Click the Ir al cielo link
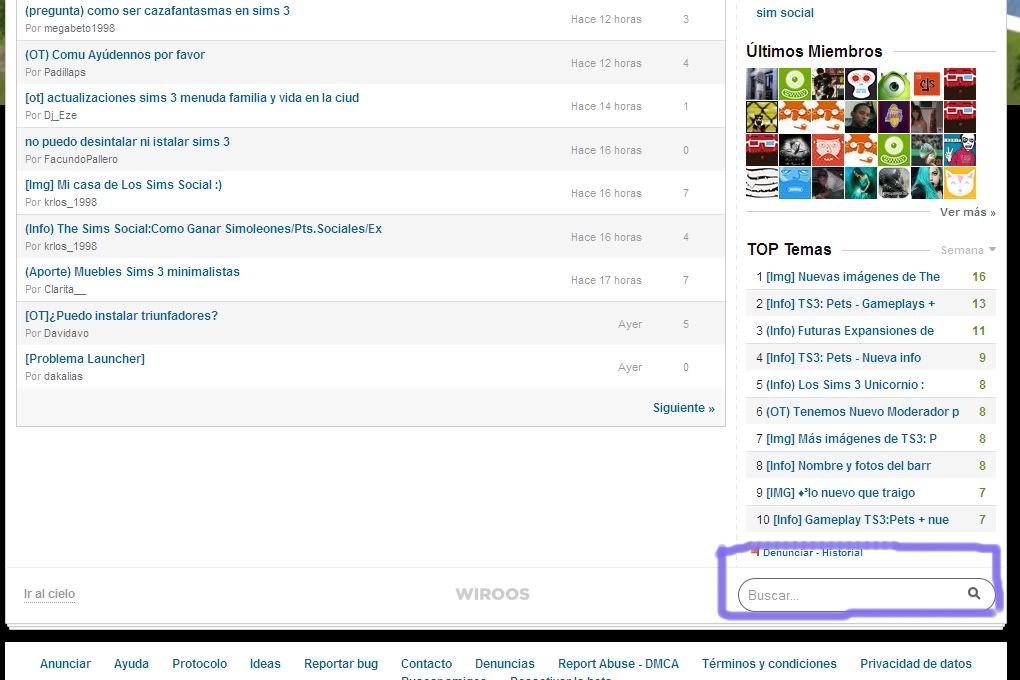Image resolution: width=1020 pixels, height=680 pixels. [49, 593]
